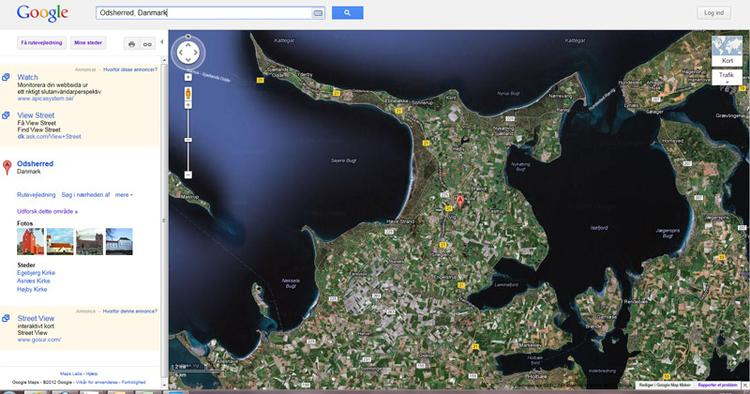Click the chain link share icon
Screen dimensions: 750x394
[147, 44]
